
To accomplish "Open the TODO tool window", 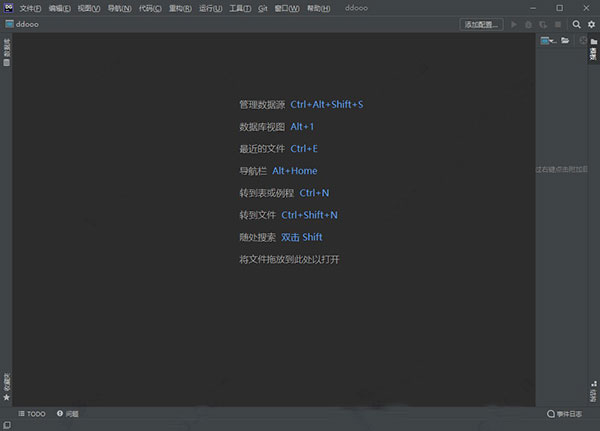I will (32, 414).
